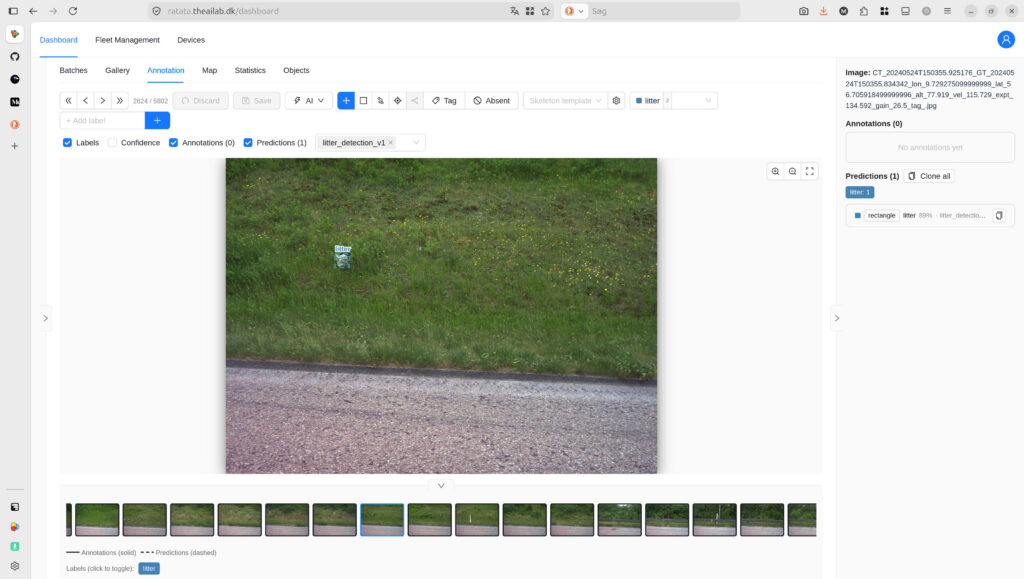Toggle fullscreen view of the image
Viewport: 1024px width, 579px height.
809,171
